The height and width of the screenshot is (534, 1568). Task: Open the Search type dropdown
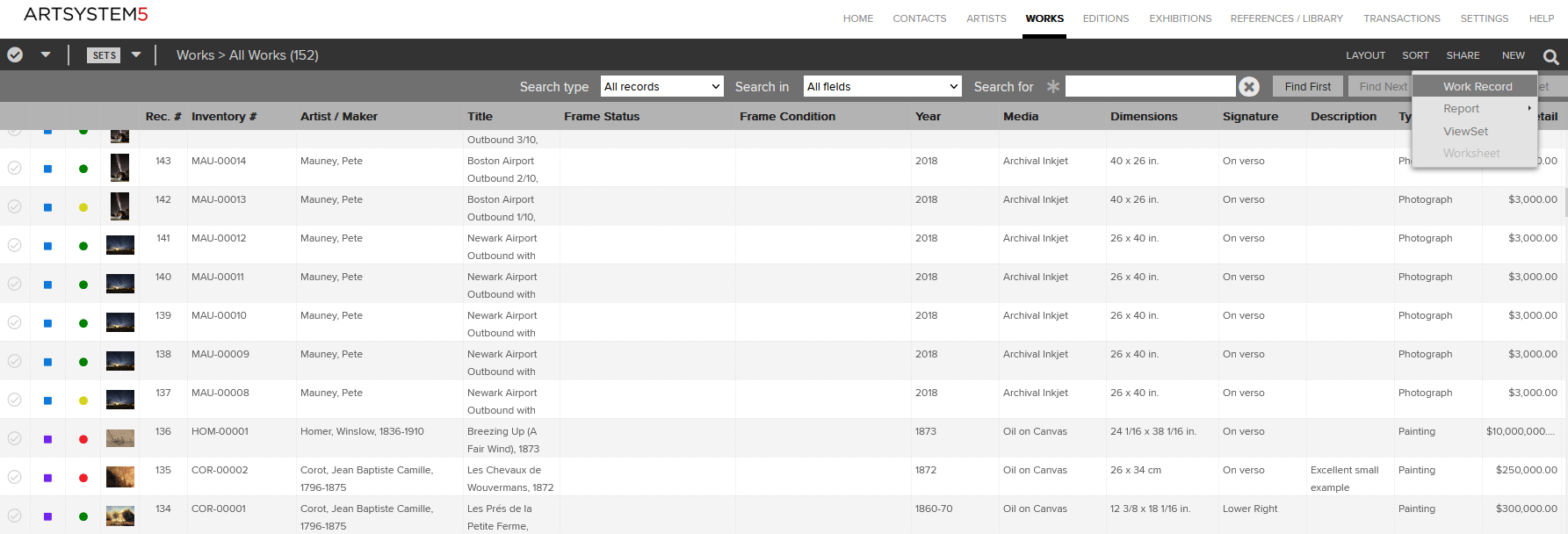tap(662, 86)
